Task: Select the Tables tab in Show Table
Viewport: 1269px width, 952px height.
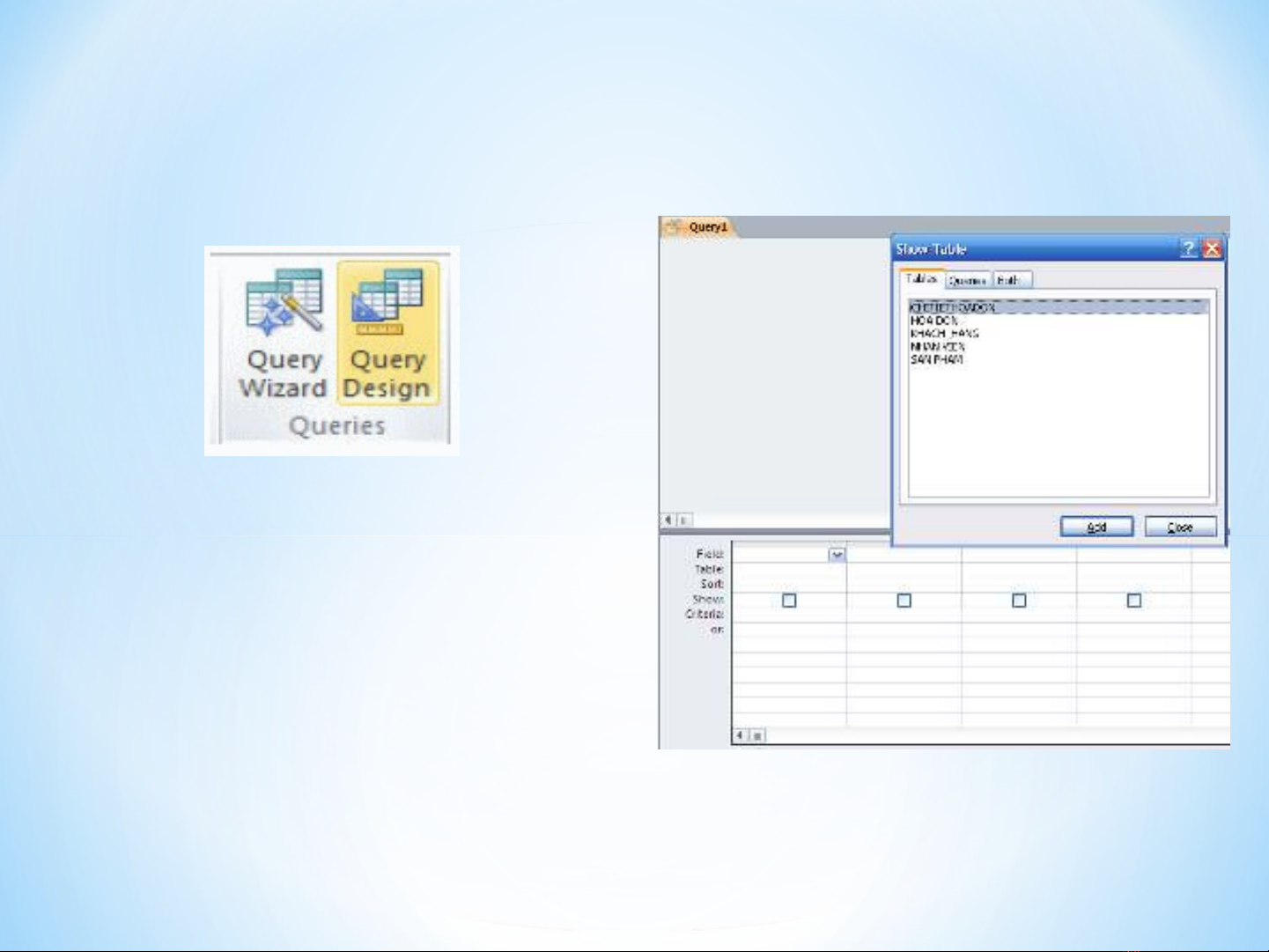Action: tap(921, 278)
